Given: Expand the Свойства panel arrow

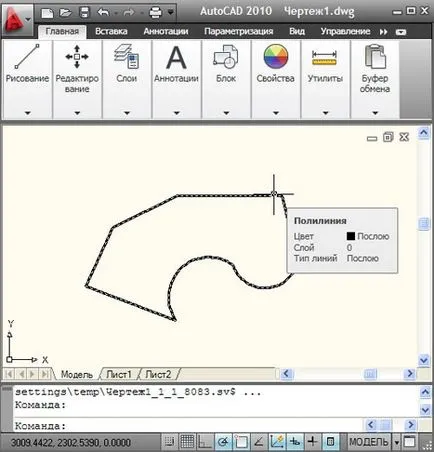Looking at the screenshot, I should (276, 113).
